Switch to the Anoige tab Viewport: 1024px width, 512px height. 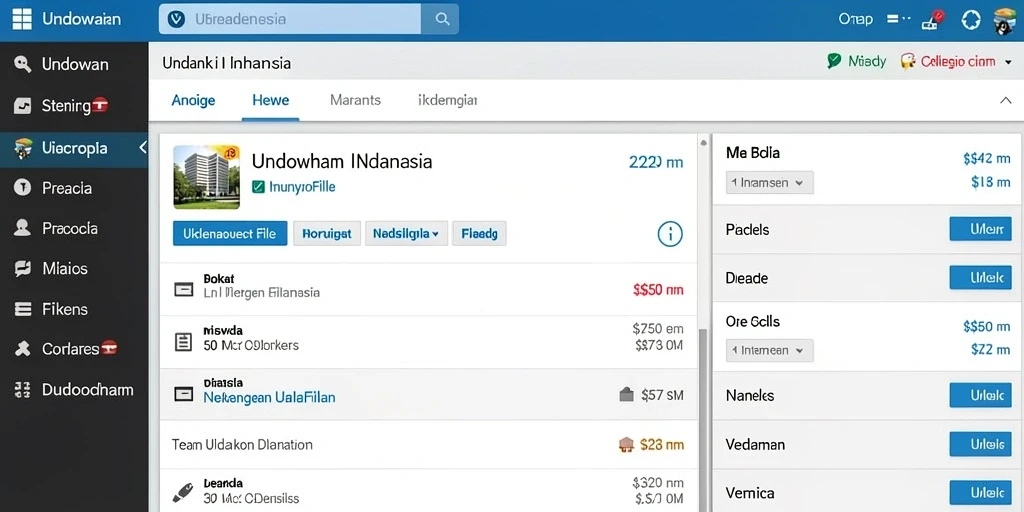(x=193, y=100)
